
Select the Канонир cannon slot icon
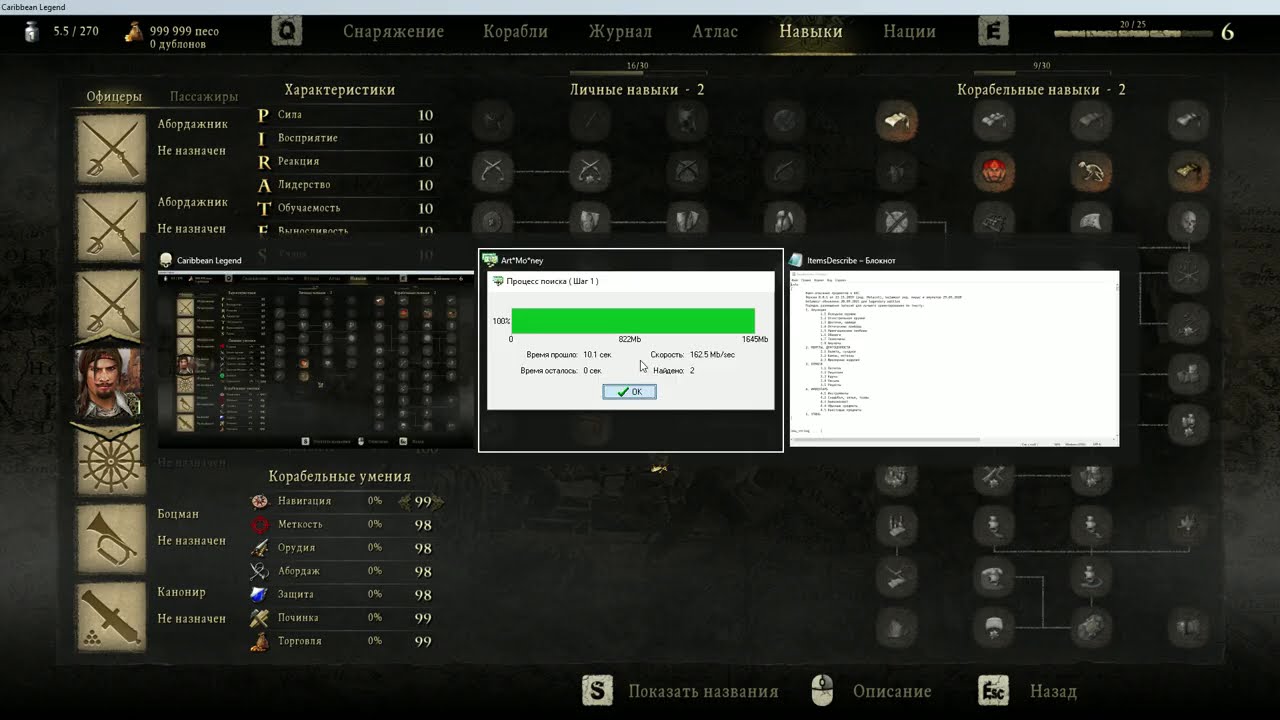(111, 617)
